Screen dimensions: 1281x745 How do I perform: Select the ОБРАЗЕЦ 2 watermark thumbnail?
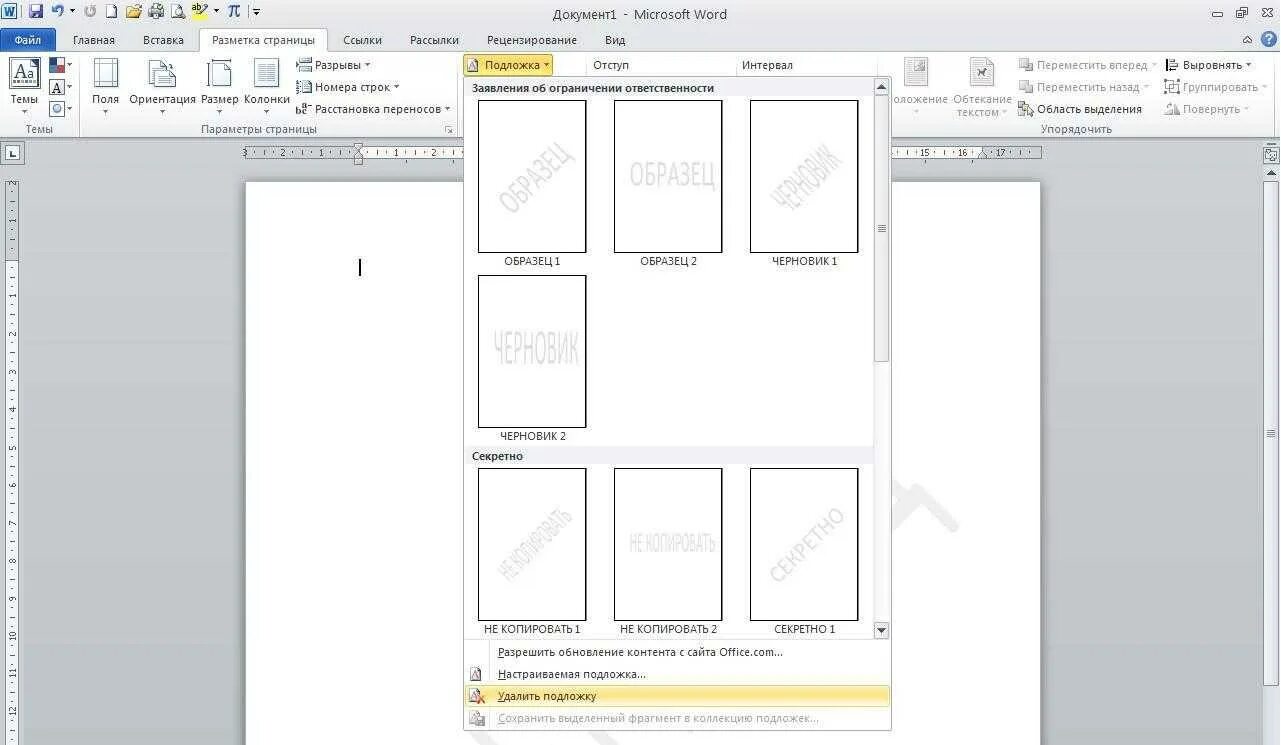(x=668, y=176)
